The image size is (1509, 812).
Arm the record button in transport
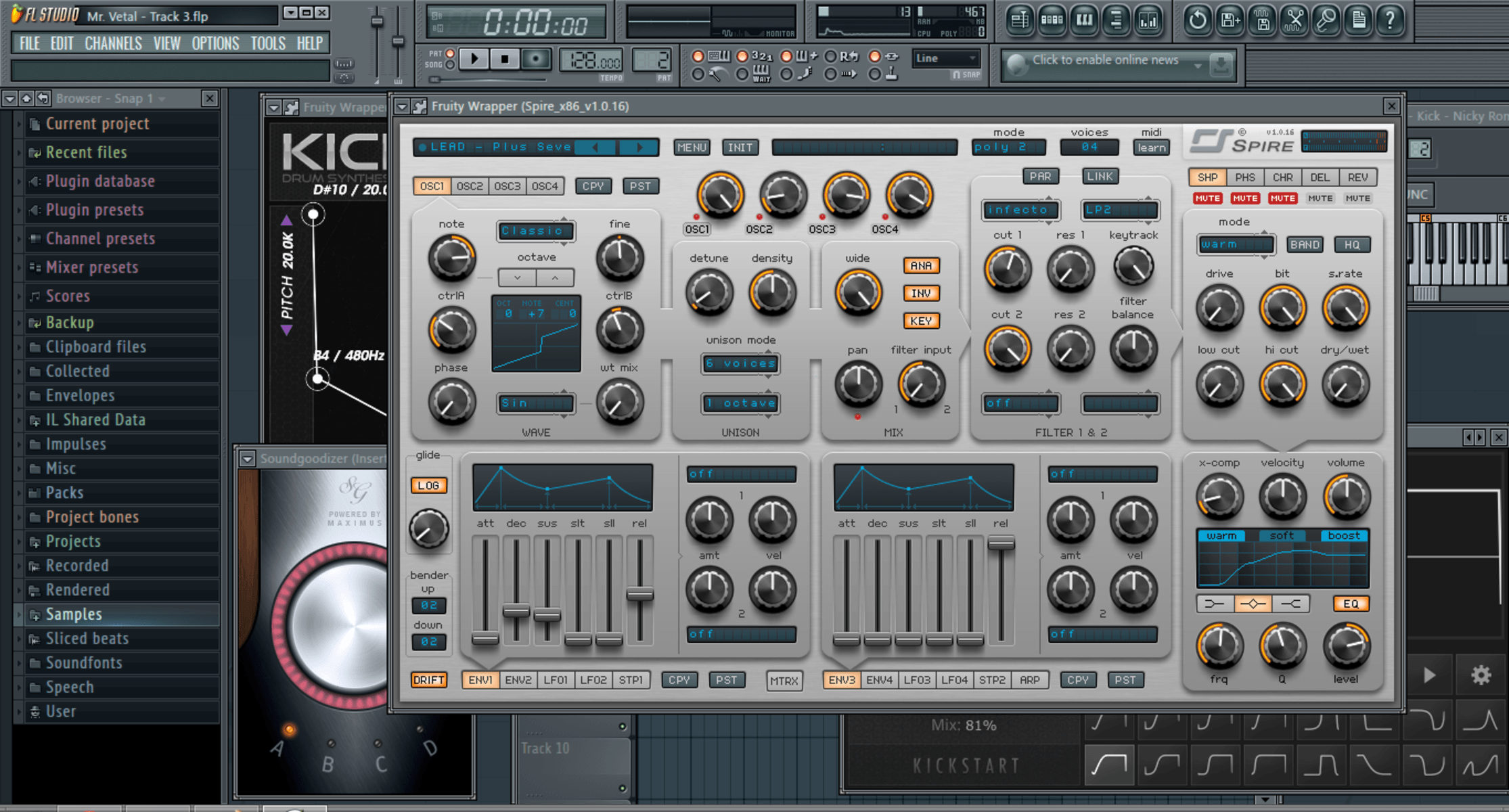click(x=536, y=60)
